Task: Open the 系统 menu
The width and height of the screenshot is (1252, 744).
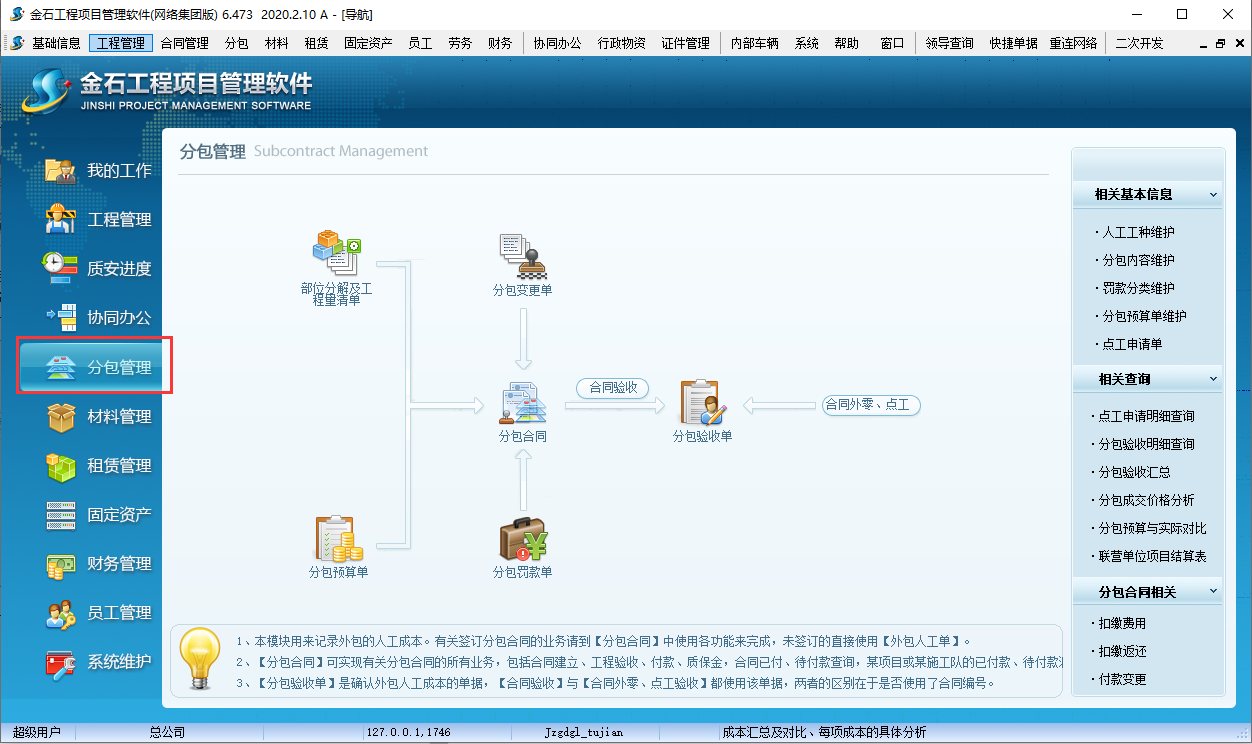Action: tap(807, 43)
